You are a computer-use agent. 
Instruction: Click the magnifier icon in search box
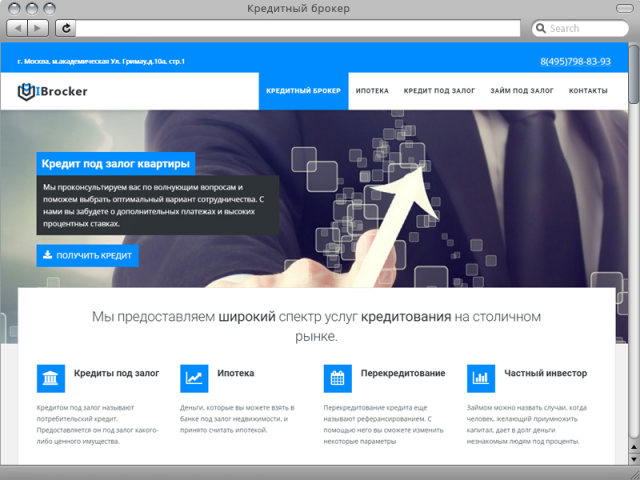pyautogui.click(x=541, y=28)
